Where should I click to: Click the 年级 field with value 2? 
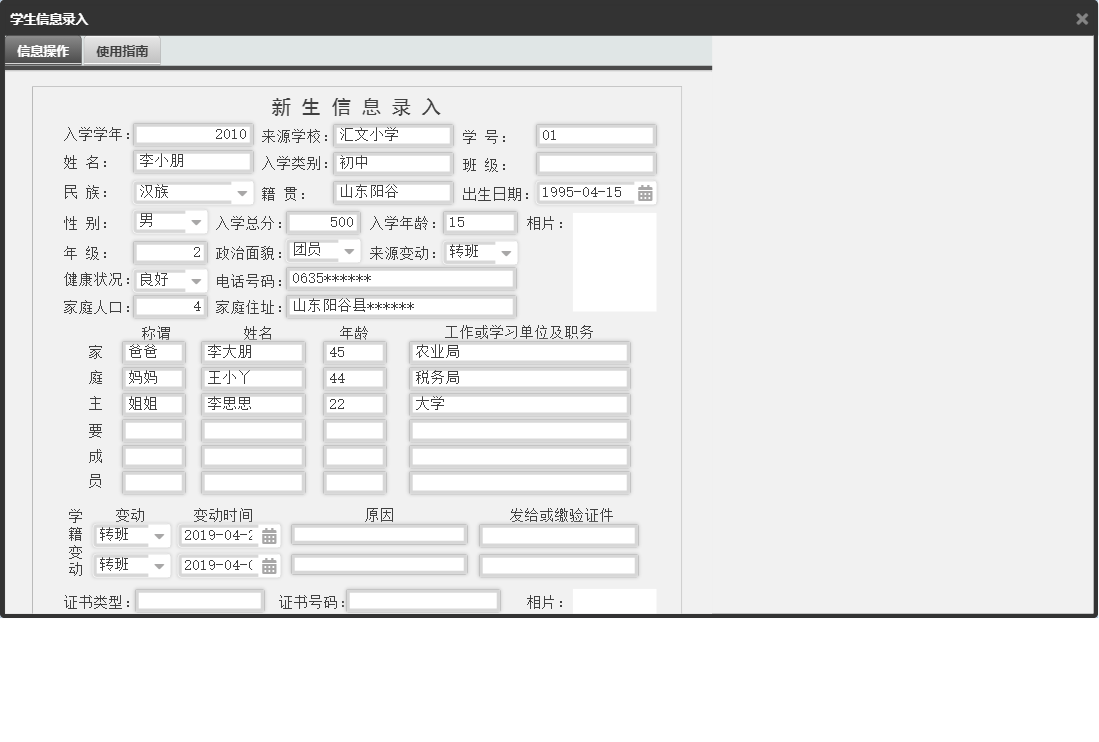(170, 252)
